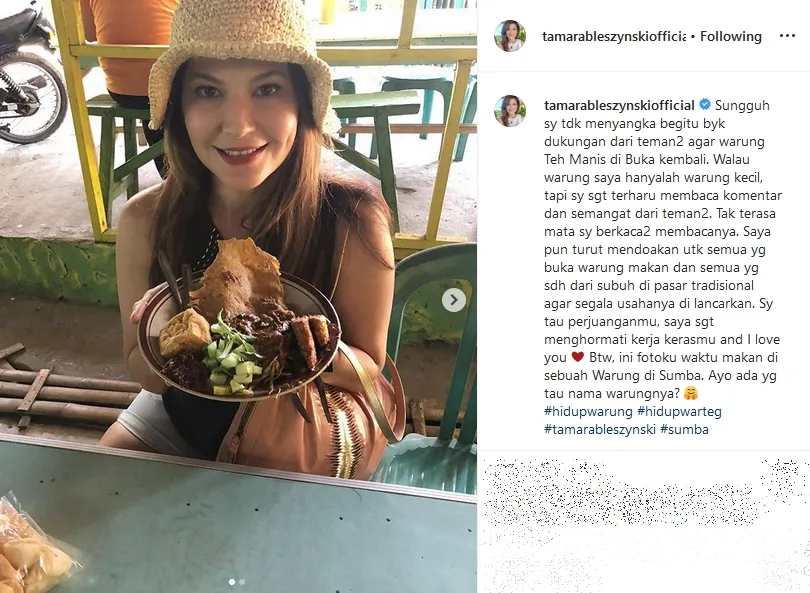Image resolution: width=810 pixels, height=593 pixels.
Task: Open the three-dot more options menu
Action: 787,36
